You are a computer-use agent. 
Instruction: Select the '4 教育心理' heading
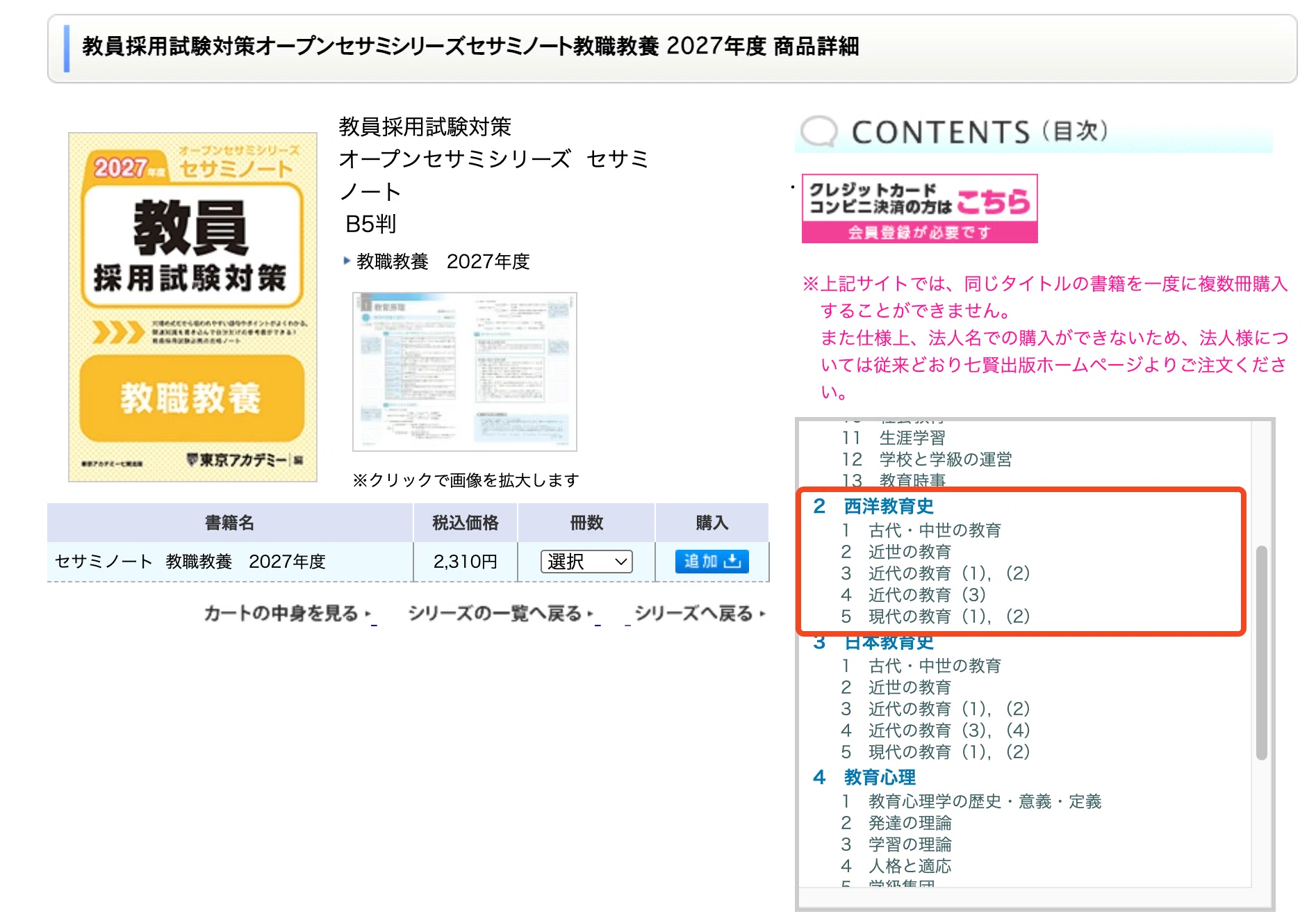point(864,778)
